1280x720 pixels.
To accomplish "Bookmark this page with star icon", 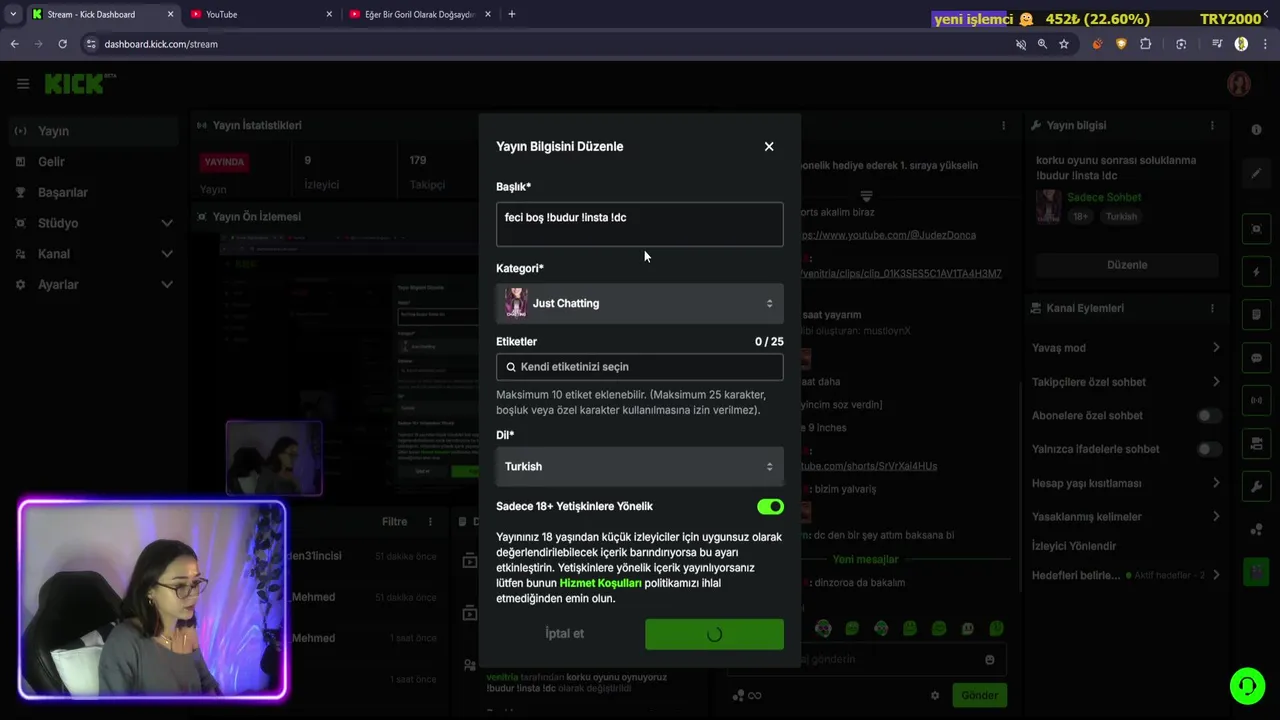I will pyautogui.click(x=1063, y=44).
